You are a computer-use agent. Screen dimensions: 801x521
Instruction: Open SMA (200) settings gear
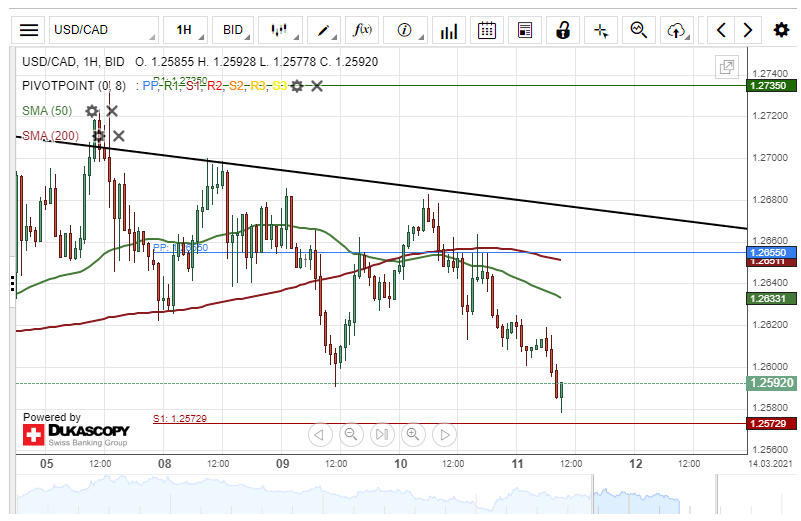point(99,136)
